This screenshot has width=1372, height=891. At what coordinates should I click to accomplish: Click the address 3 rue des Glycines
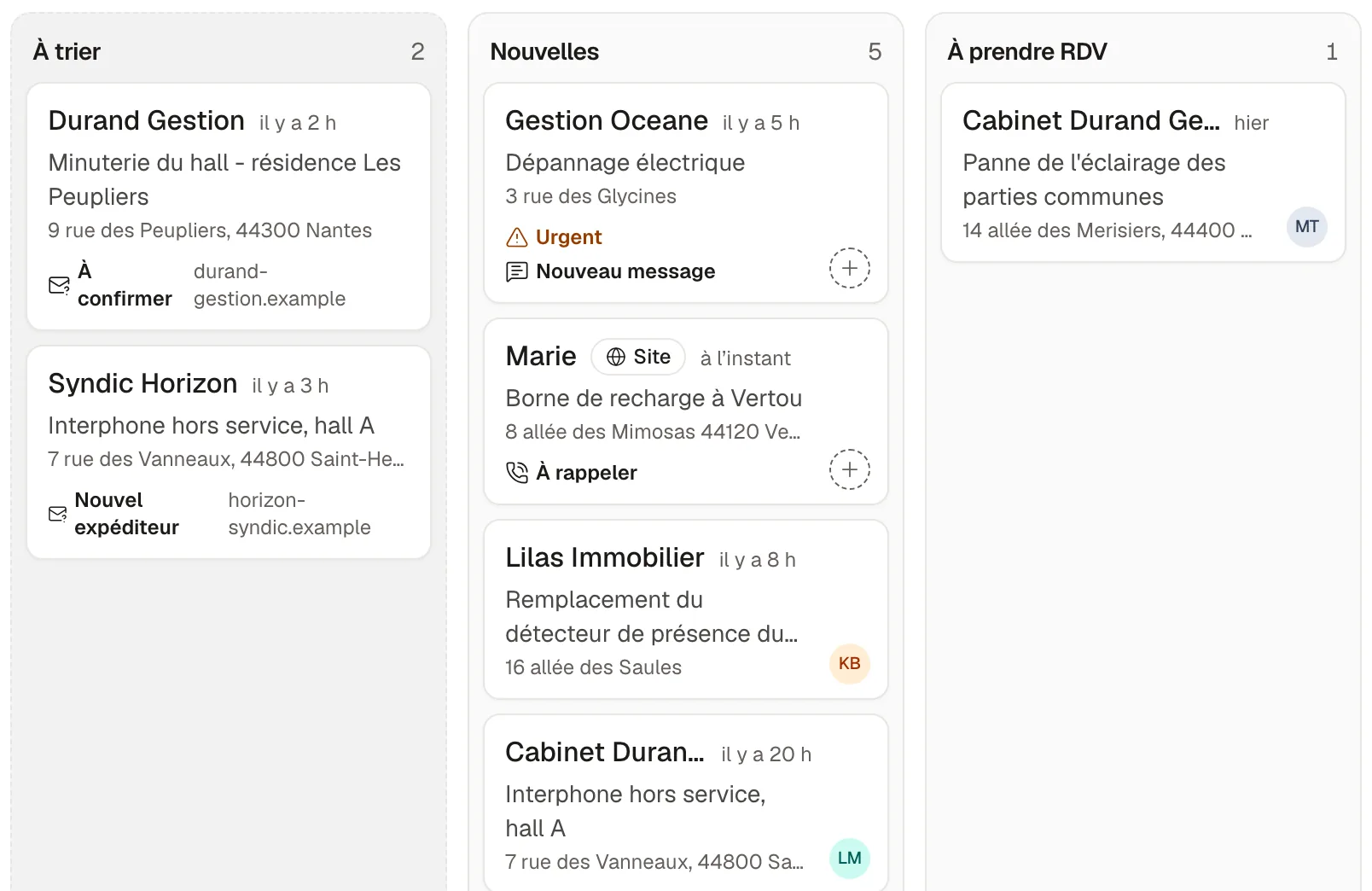click(x=590, y=196)
